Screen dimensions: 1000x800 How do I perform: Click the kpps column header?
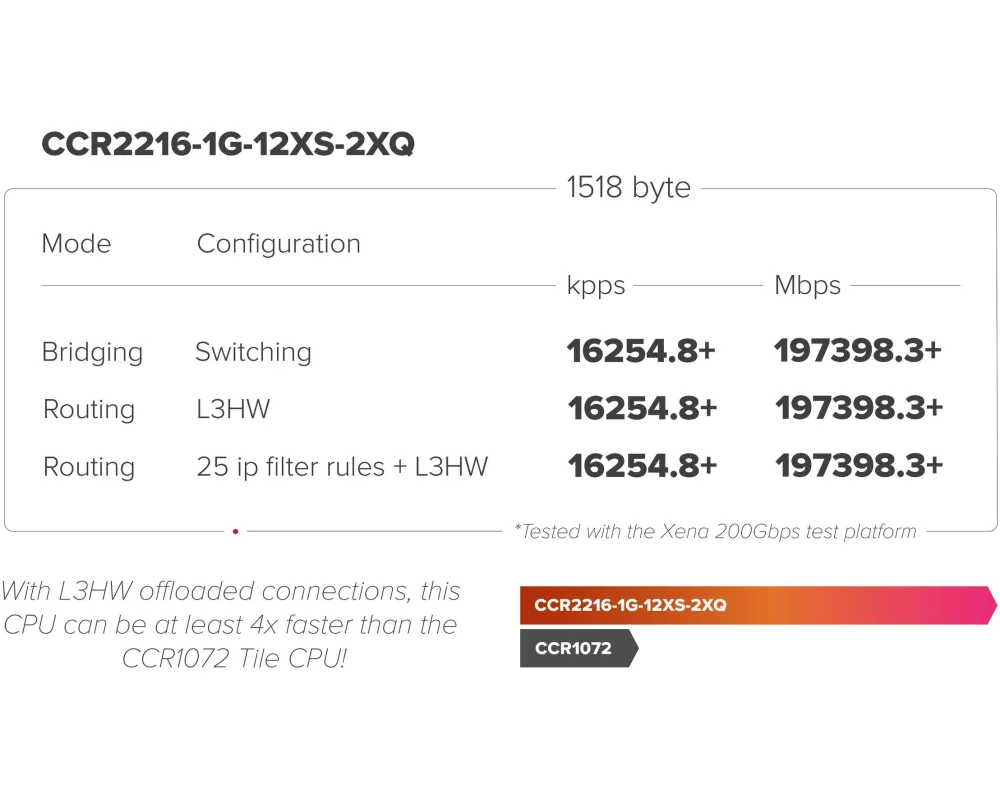click(596, 286)
